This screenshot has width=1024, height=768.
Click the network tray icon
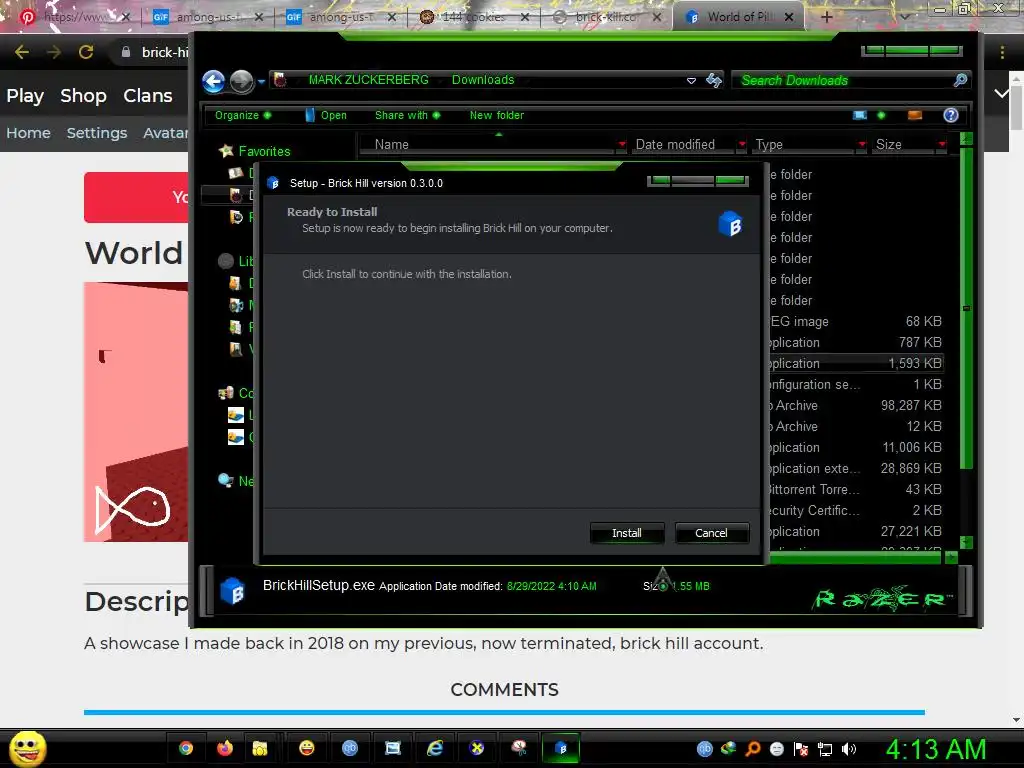point(825,749)
